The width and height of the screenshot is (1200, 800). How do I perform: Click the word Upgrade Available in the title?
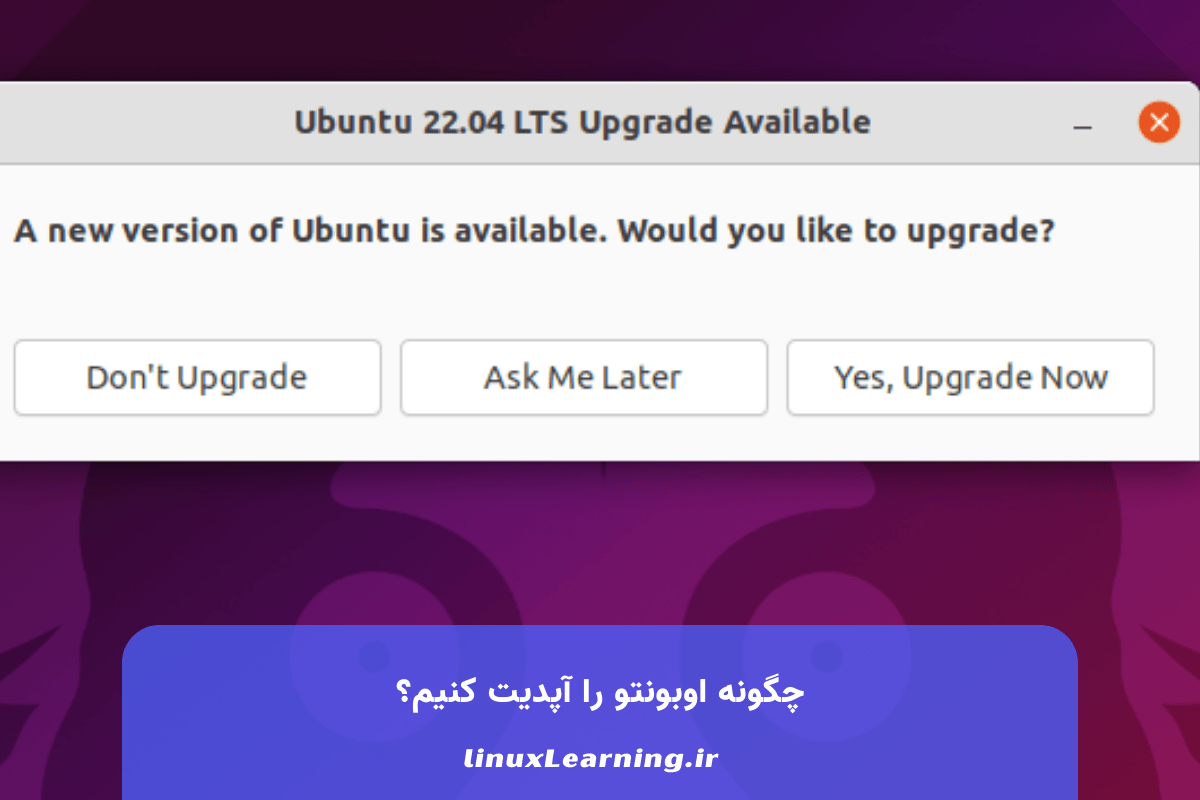[725, 122]
